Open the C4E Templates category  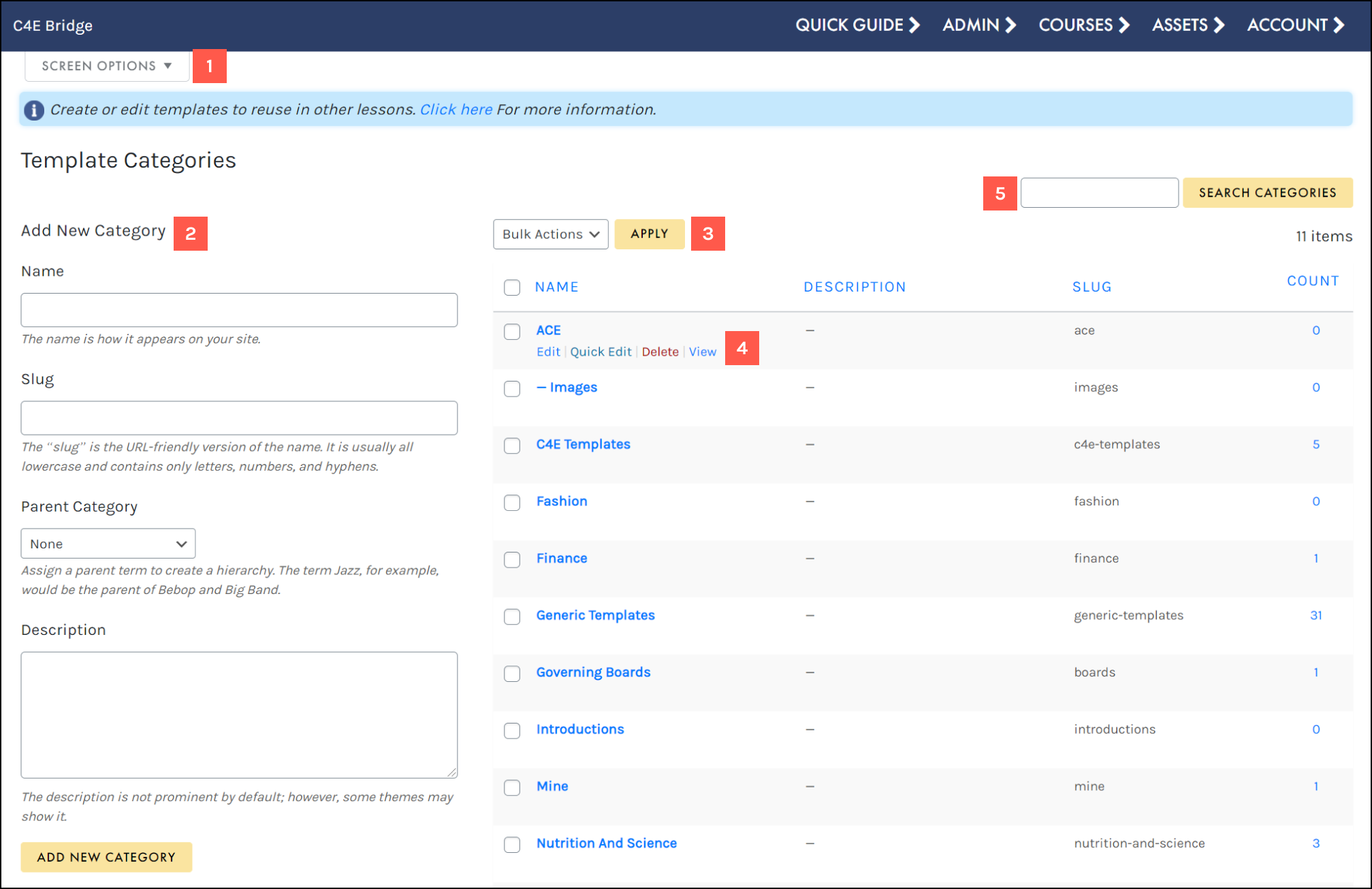(584, 444)
